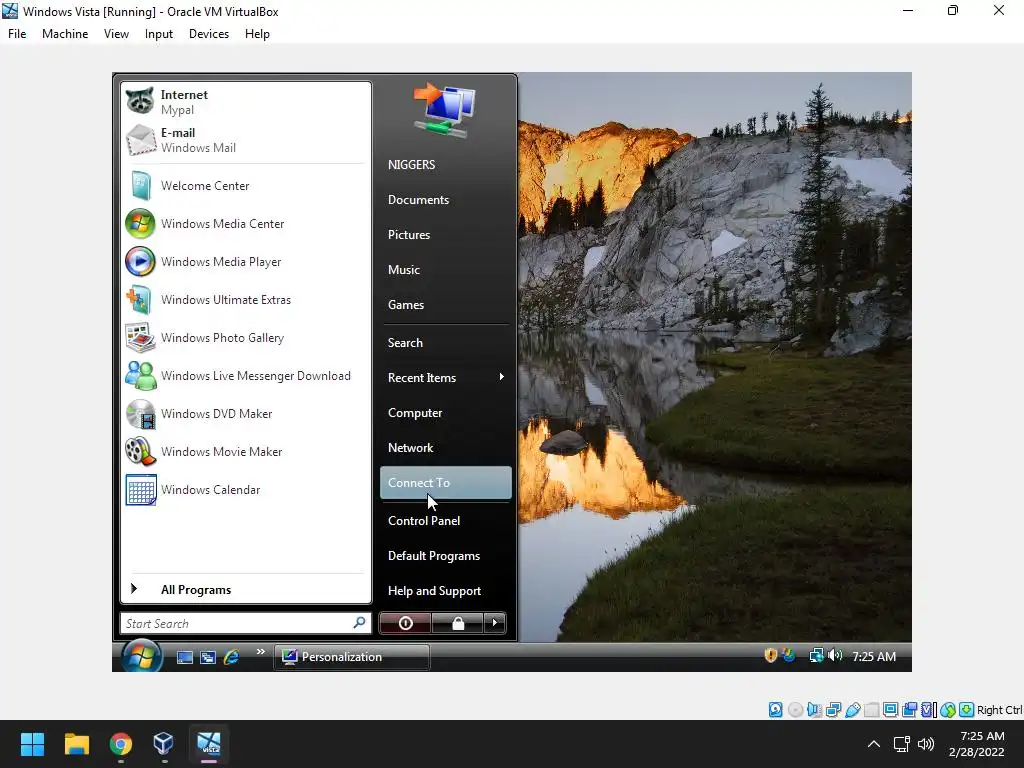Click Personalization taskbar button
The height and width of the screenshot is (768, 1024).
[x=352, y=657]
